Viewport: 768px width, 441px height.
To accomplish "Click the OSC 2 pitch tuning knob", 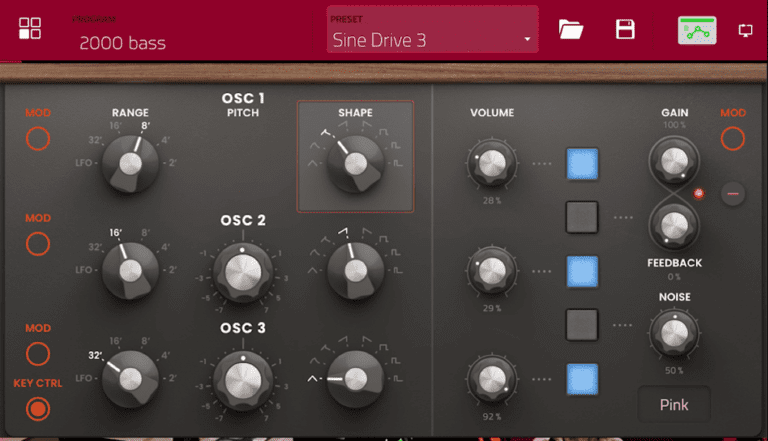I will tap(241, 271).
